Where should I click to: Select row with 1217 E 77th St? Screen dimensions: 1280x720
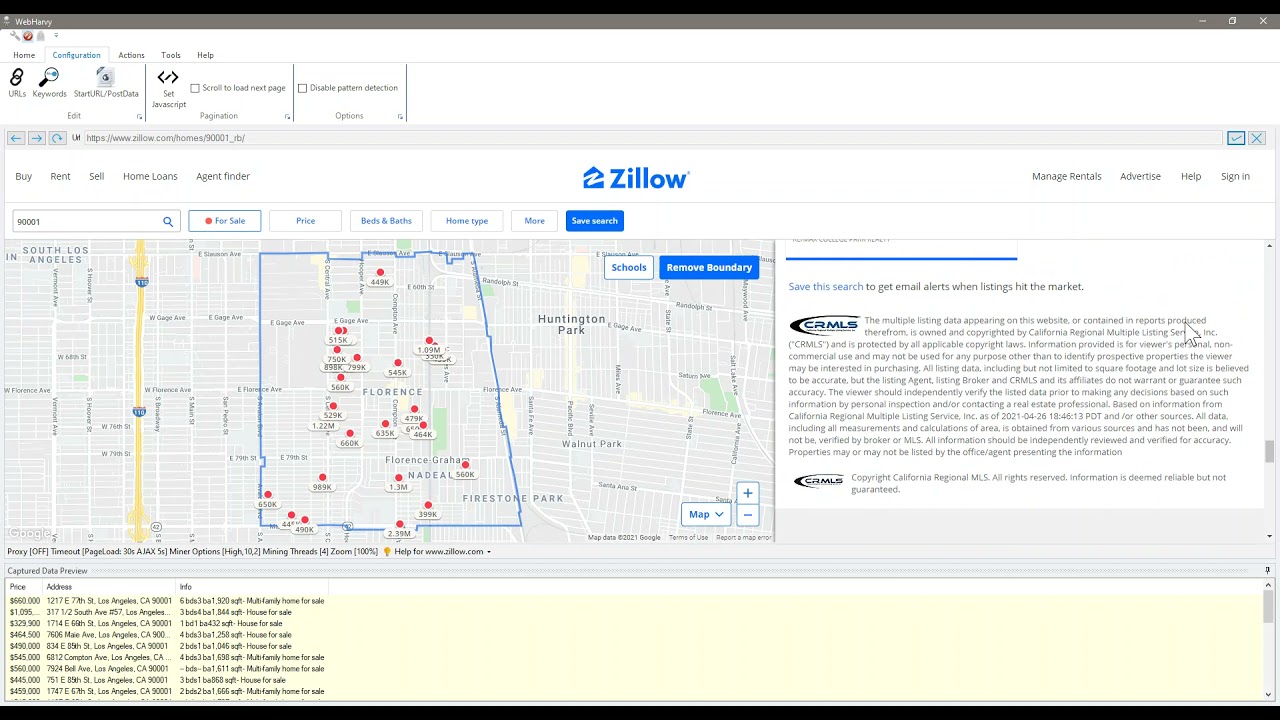click(x=635, y=601)
